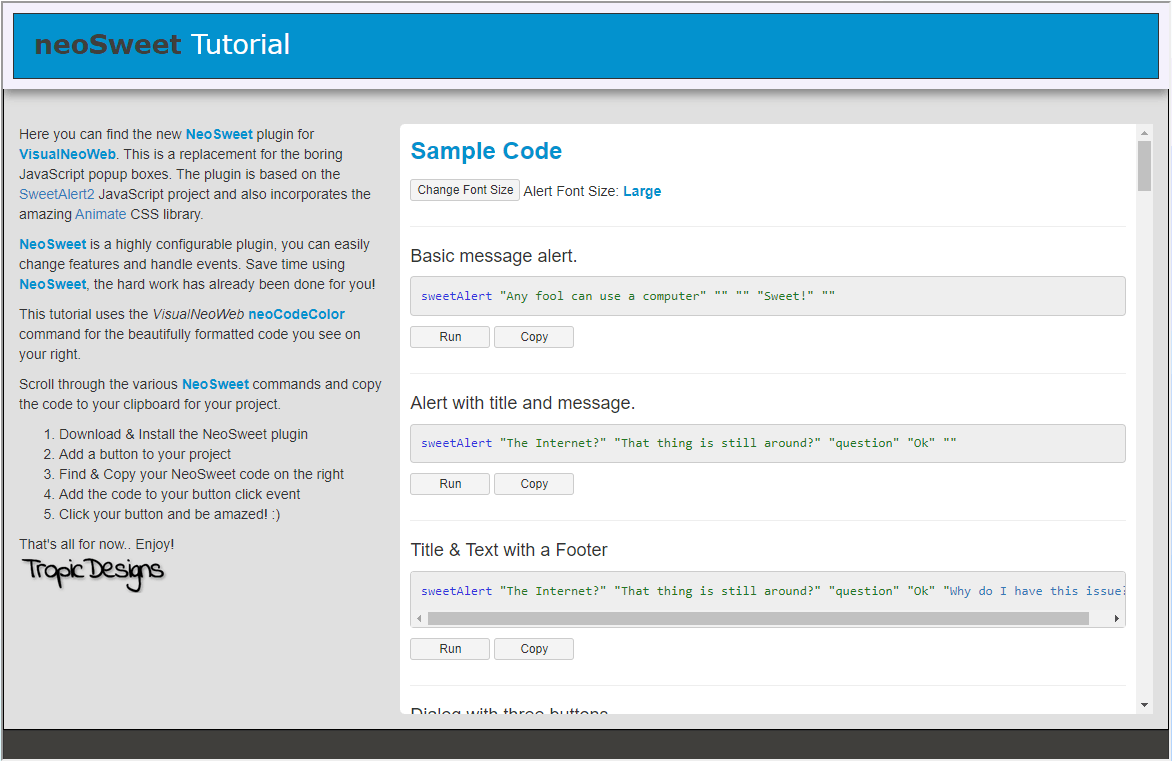Click the 'Large' font size value

(642, 191)
